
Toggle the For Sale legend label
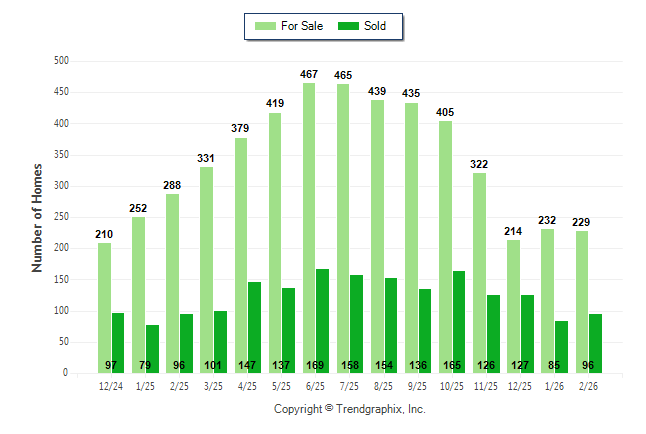303,26
